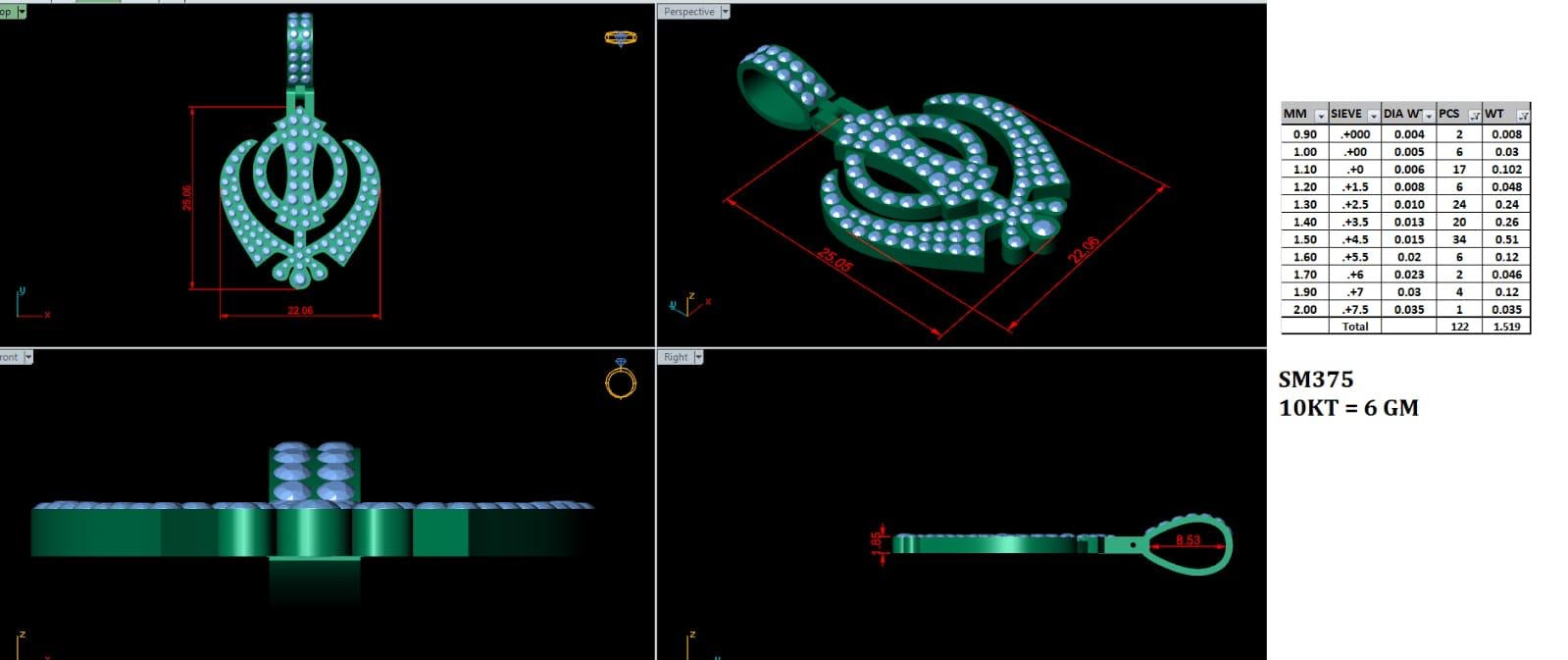1568x660 pixels.
Task: Click the 25.06 height dimension in Top view
Action: [x=186, y=197]
